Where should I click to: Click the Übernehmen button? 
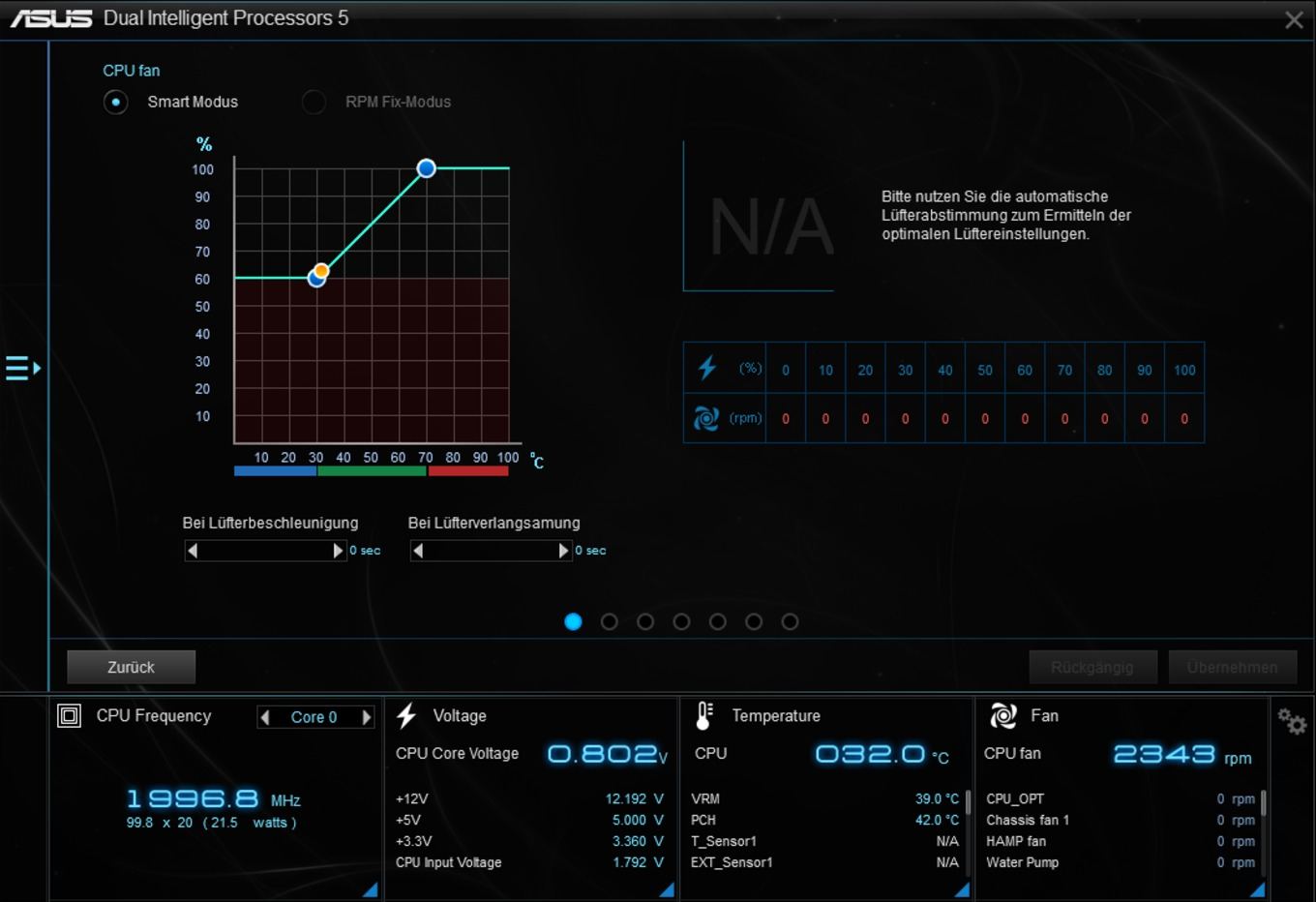coord(1233,667)
